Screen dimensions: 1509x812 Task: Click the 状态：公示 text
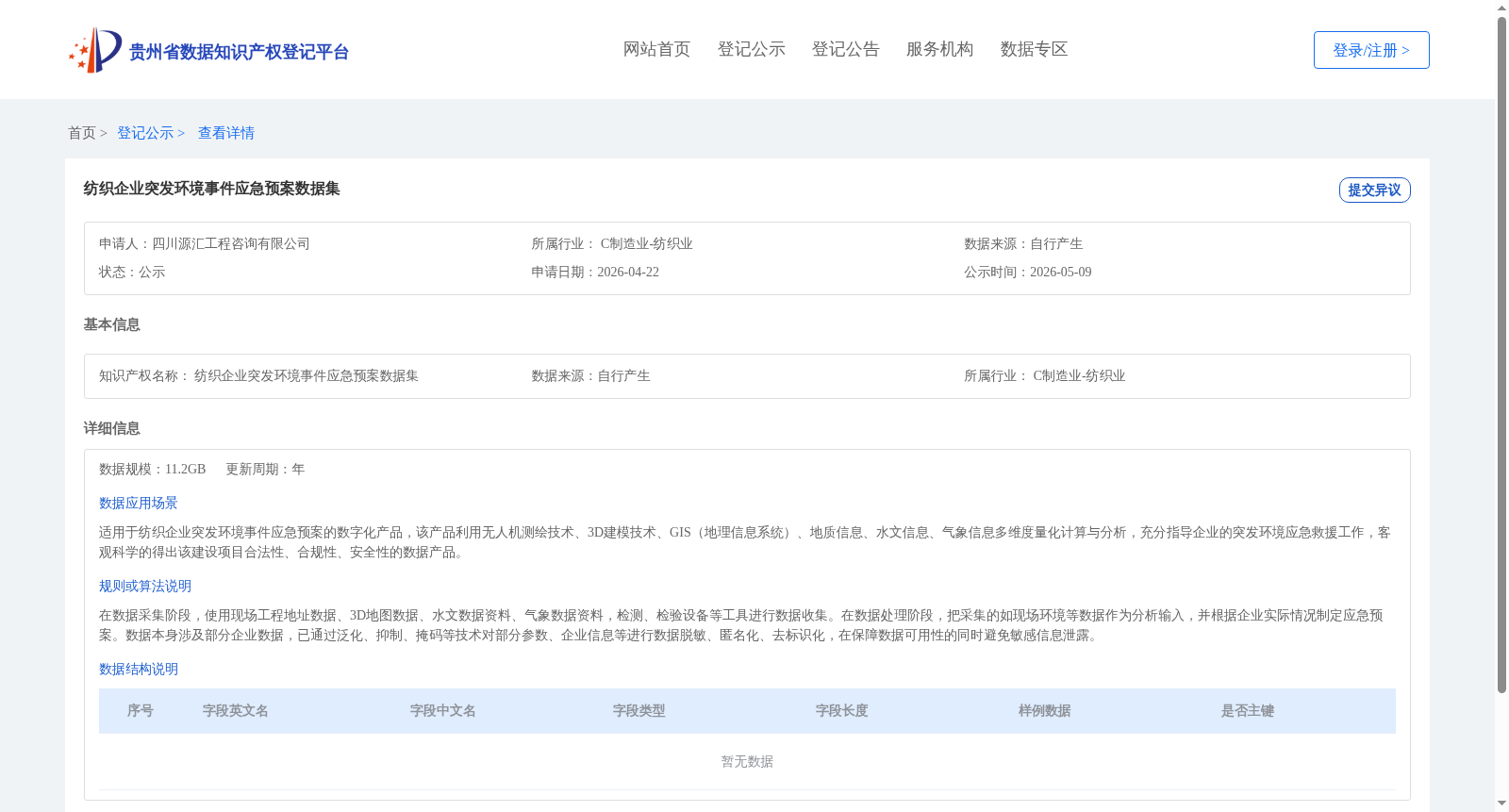[x=132, y=272]
